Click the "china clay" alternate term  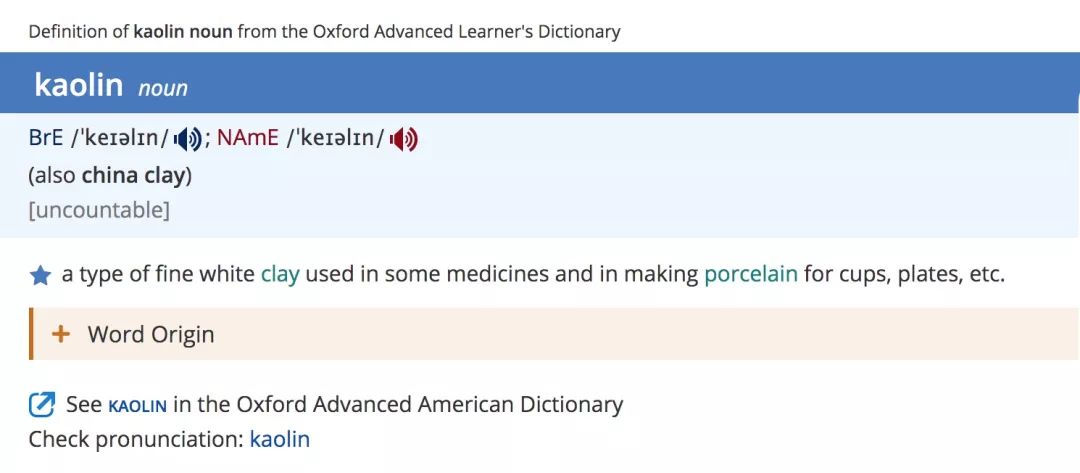coord(134,175)
